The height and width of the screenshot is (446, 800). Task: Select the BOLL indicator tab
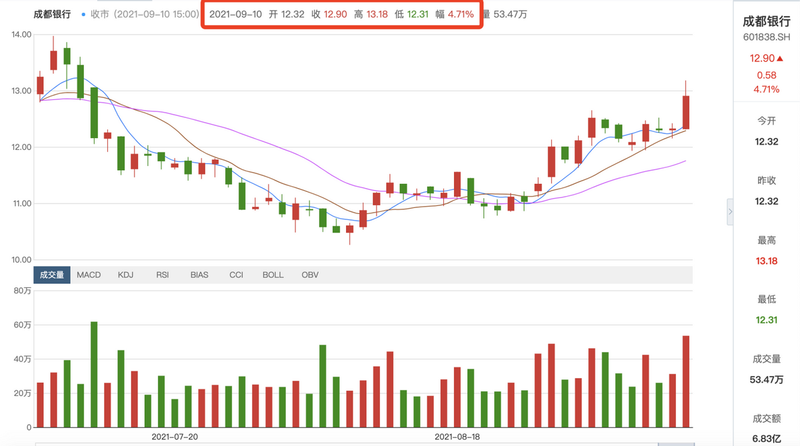(x=273, y=275)
